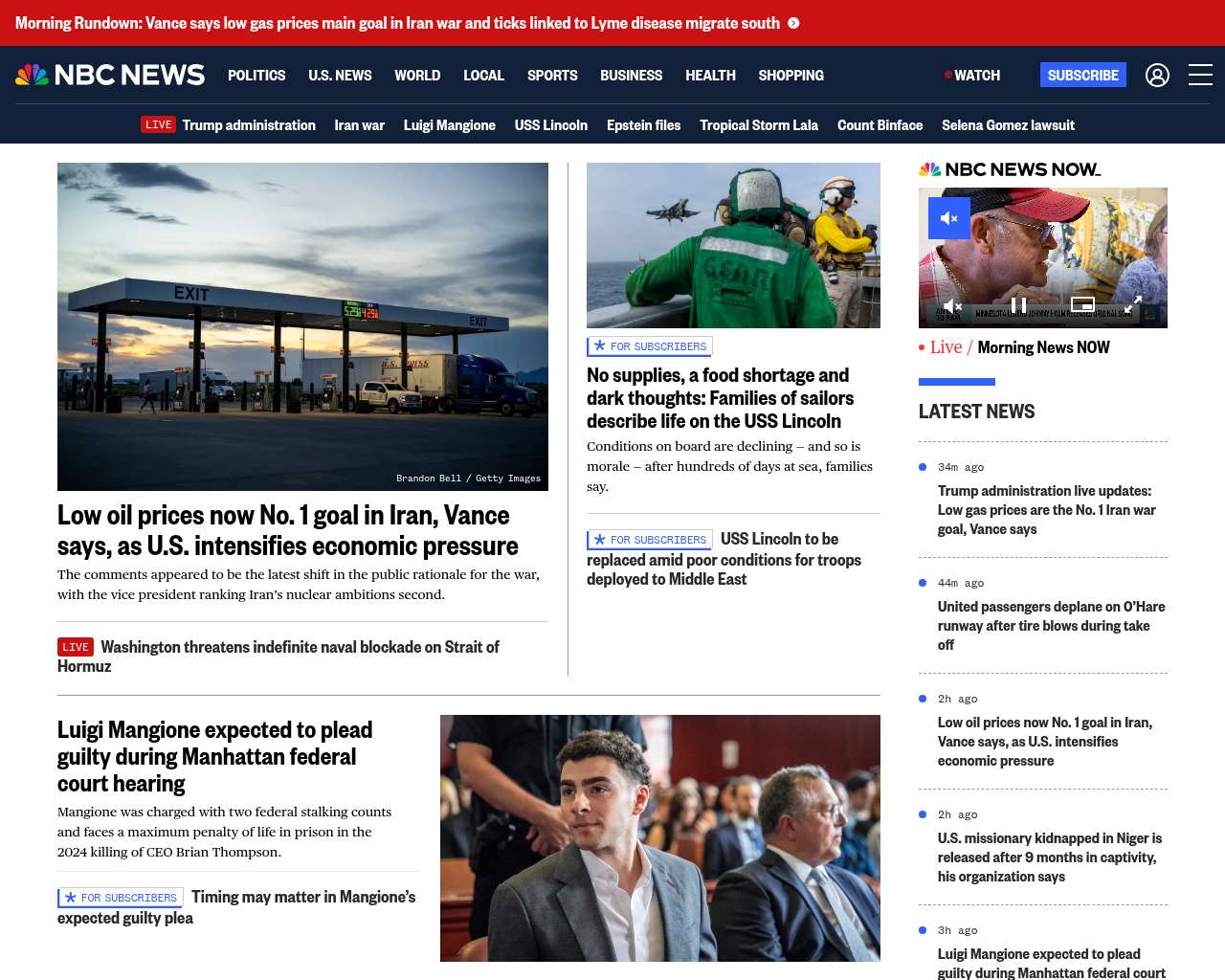Select the USS Lincoln trending topic
The height and width of the screenshot is (980, 1225).
pyautogui.click(x=550, y=124)
